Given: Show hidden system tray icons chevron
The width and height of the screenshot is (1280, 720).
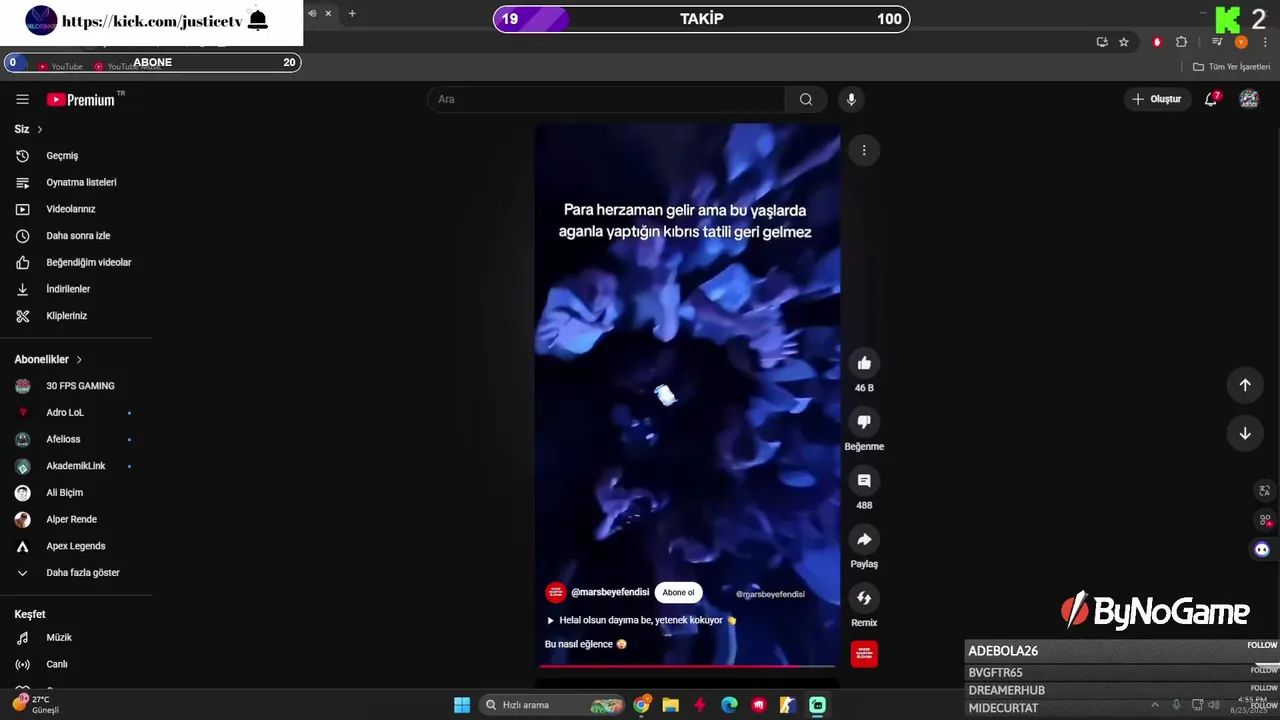Looking at the screenshot, I should (1155, 705).
